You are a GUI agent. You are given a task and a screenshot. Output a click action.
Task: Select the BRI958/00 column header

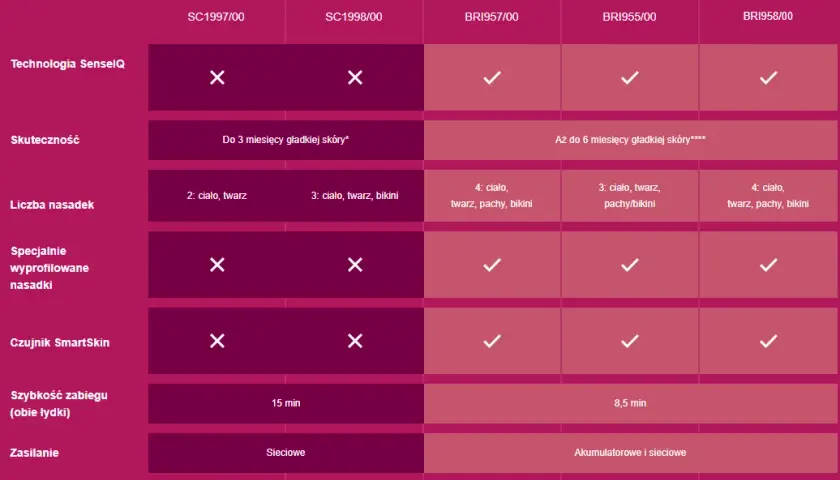768,16
